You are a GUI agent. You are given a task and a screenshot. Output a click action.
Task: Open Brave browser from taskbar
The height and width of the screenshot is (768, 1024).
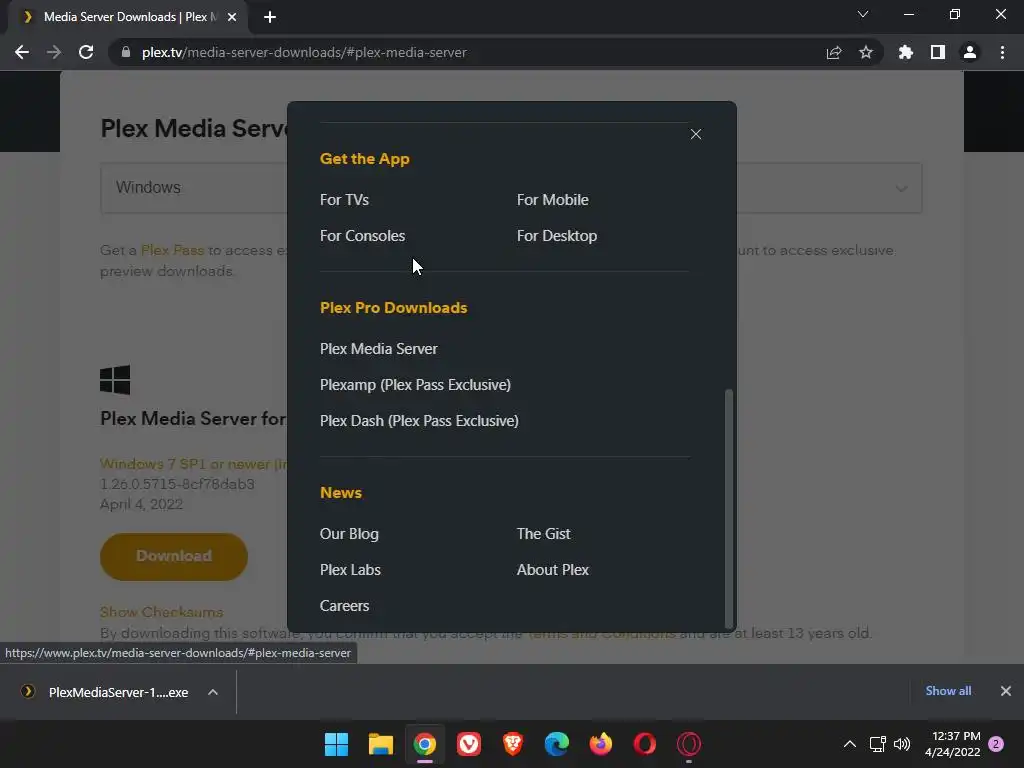pos(513,744)
